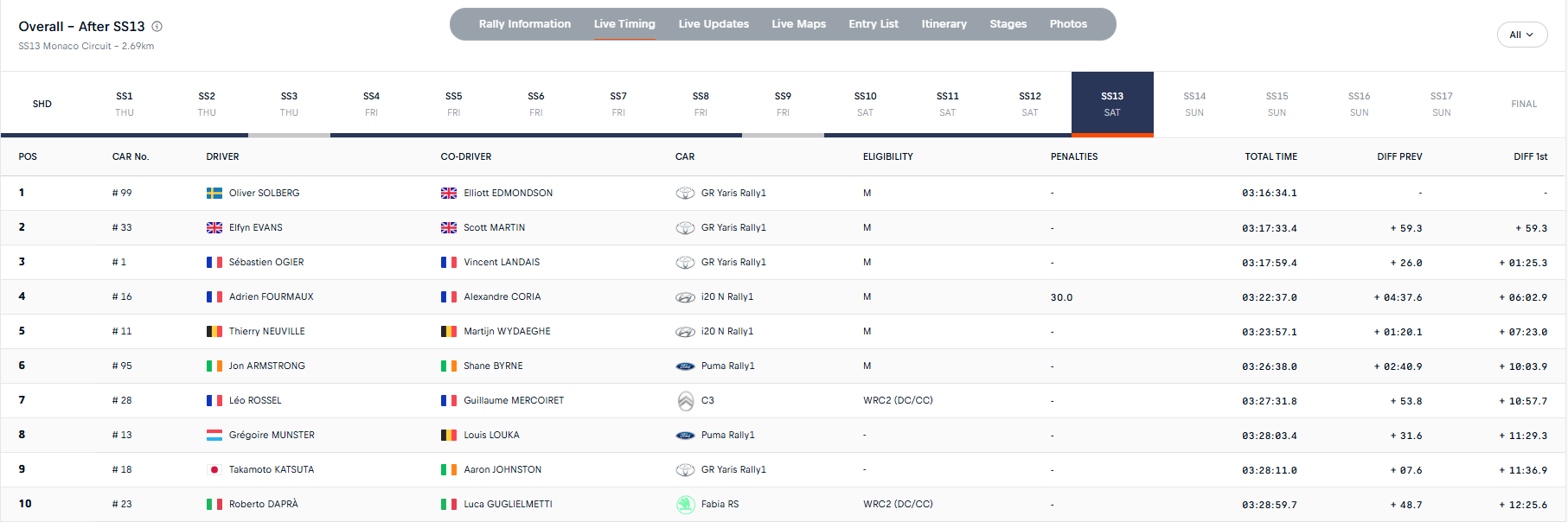
Task: Click the TOTAL TIME column header
Action: coord(1270,157)
